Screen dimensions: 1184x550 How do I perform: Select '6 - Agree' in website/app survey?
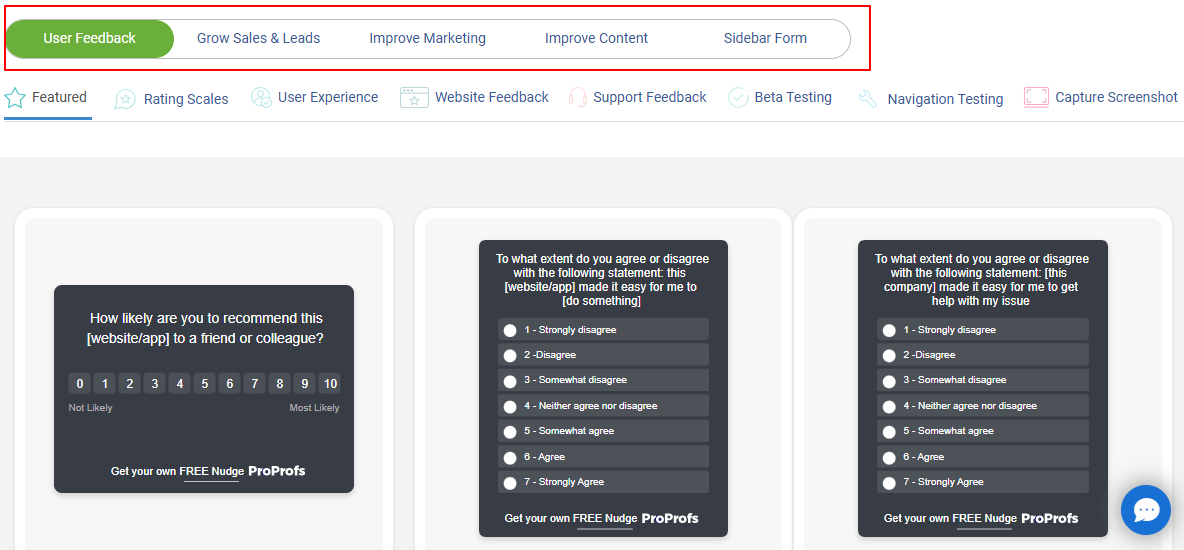[x=603, y=456]
